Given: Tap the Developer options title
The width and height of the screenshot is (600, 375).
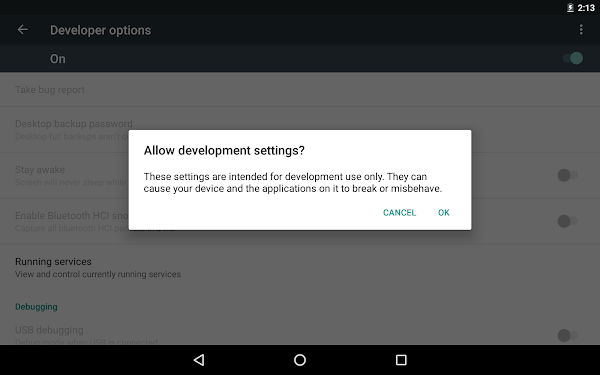Looking at the screenshot, I should pyautogui.click(x=101, y=30).
